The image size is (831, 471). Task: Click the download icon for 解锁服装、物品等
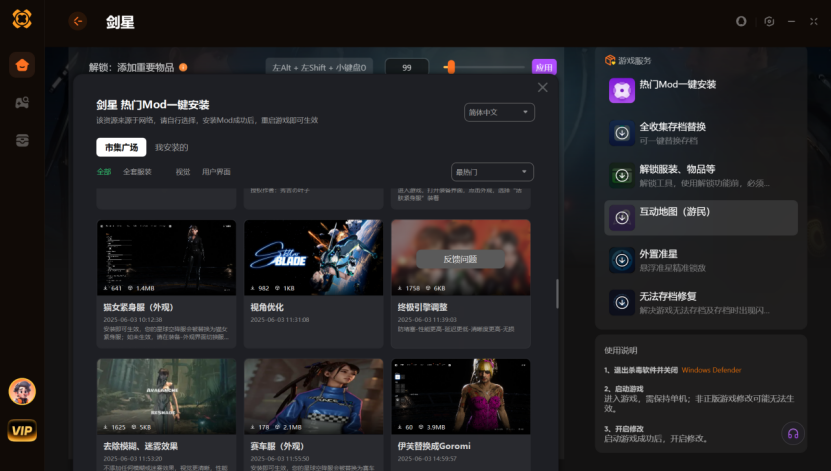click(622, 175)
